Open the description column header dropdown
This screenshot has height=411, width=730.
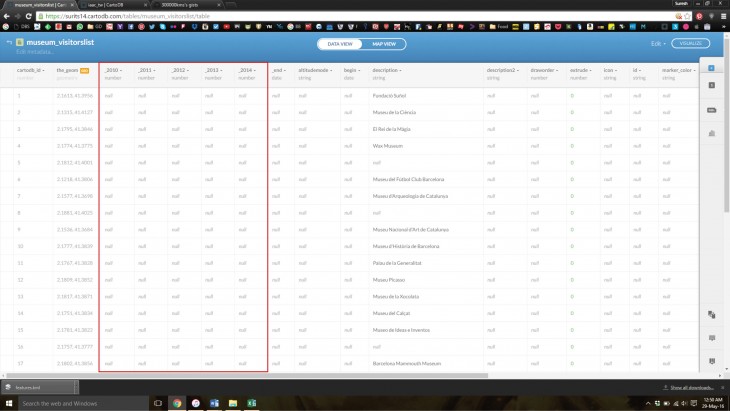tap(387, 70)
